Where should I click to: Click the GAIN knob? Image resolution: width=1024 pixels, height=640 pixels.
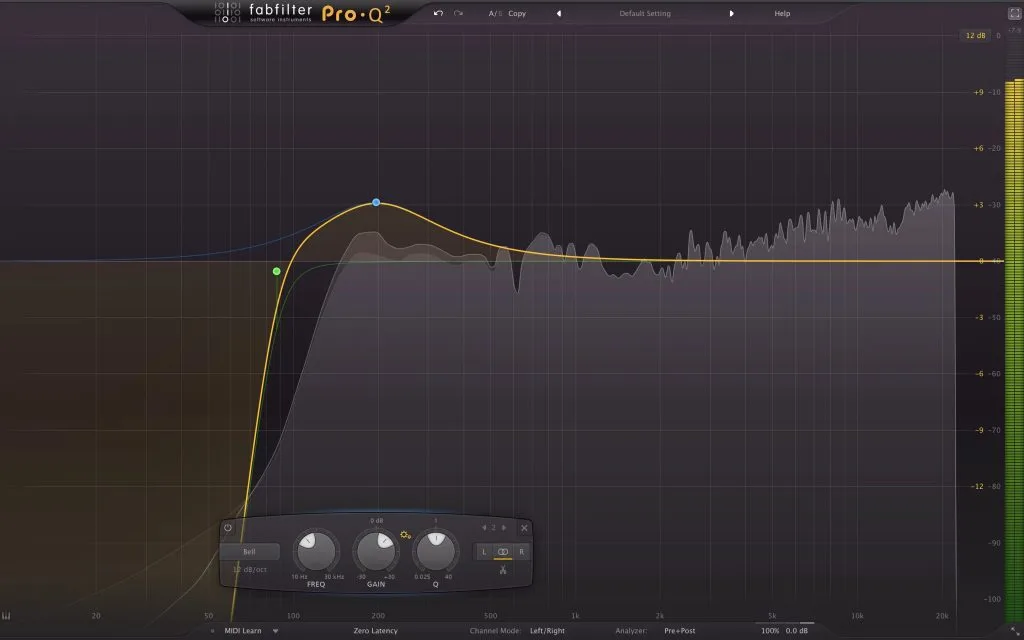pyautogui.click(x=376, y=551)
